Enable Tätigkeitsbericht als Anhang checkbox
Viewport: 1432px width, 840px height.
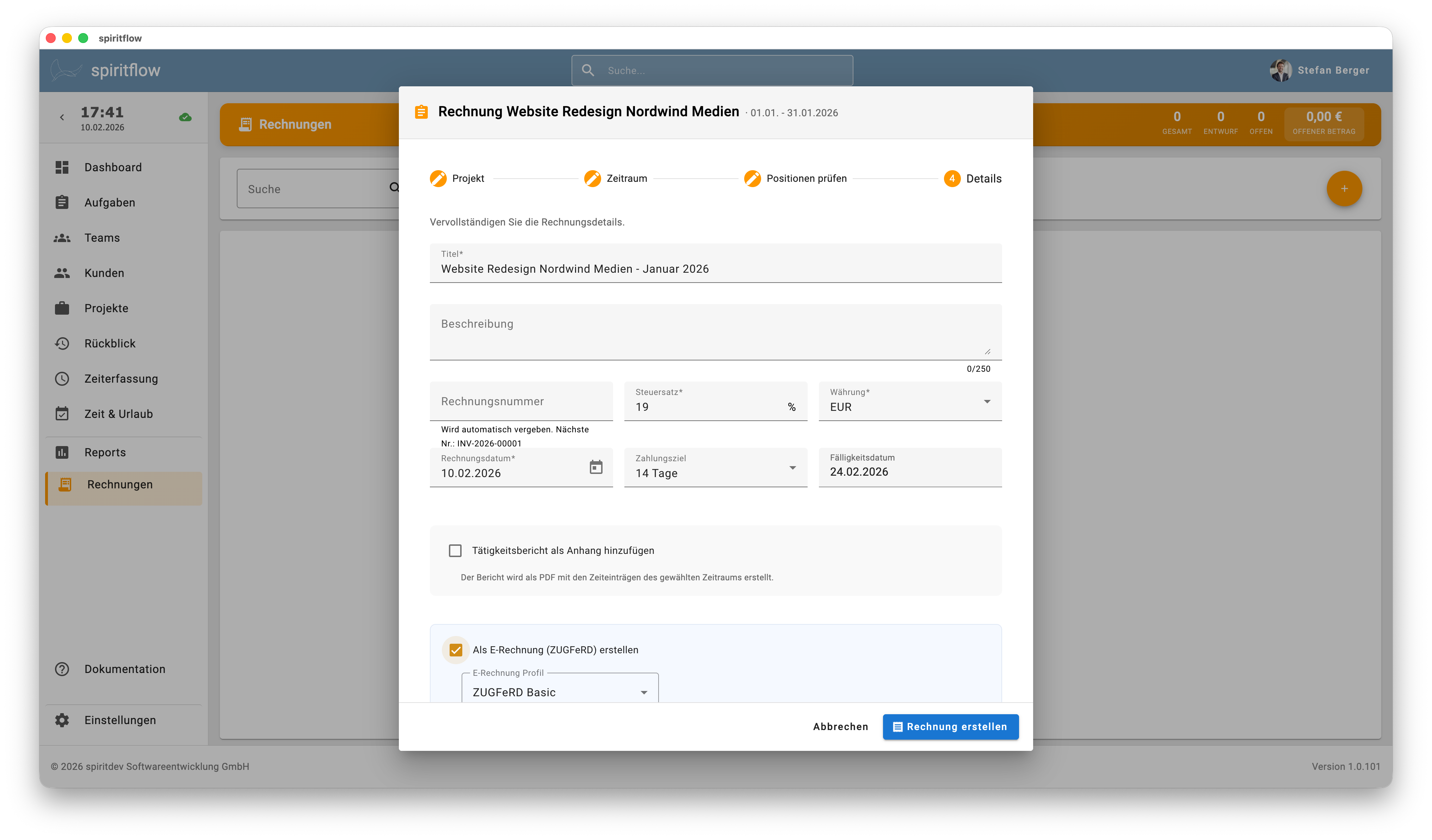click(x=455, y=551)
